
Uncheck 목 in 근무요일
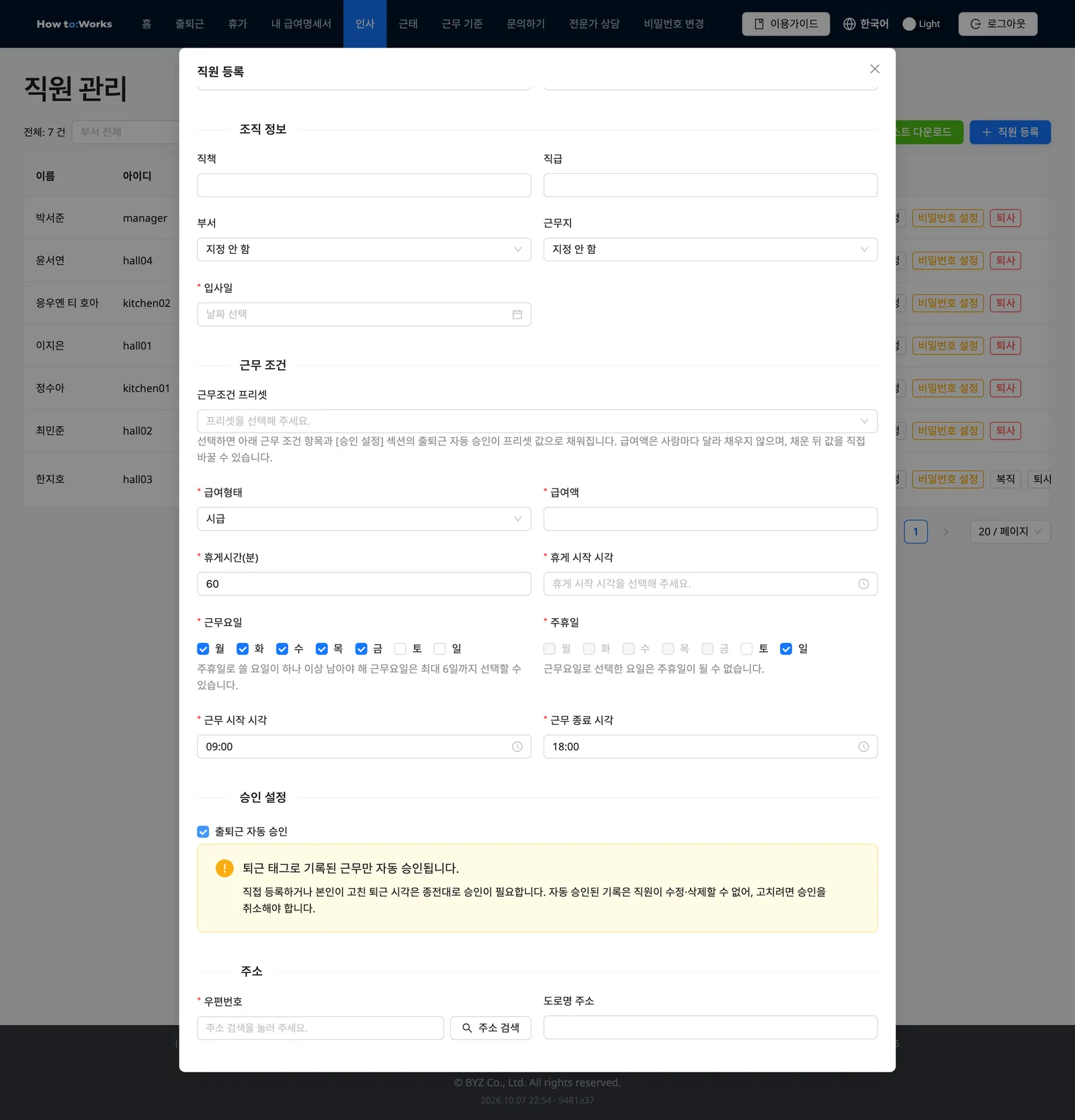pos(322,649)
